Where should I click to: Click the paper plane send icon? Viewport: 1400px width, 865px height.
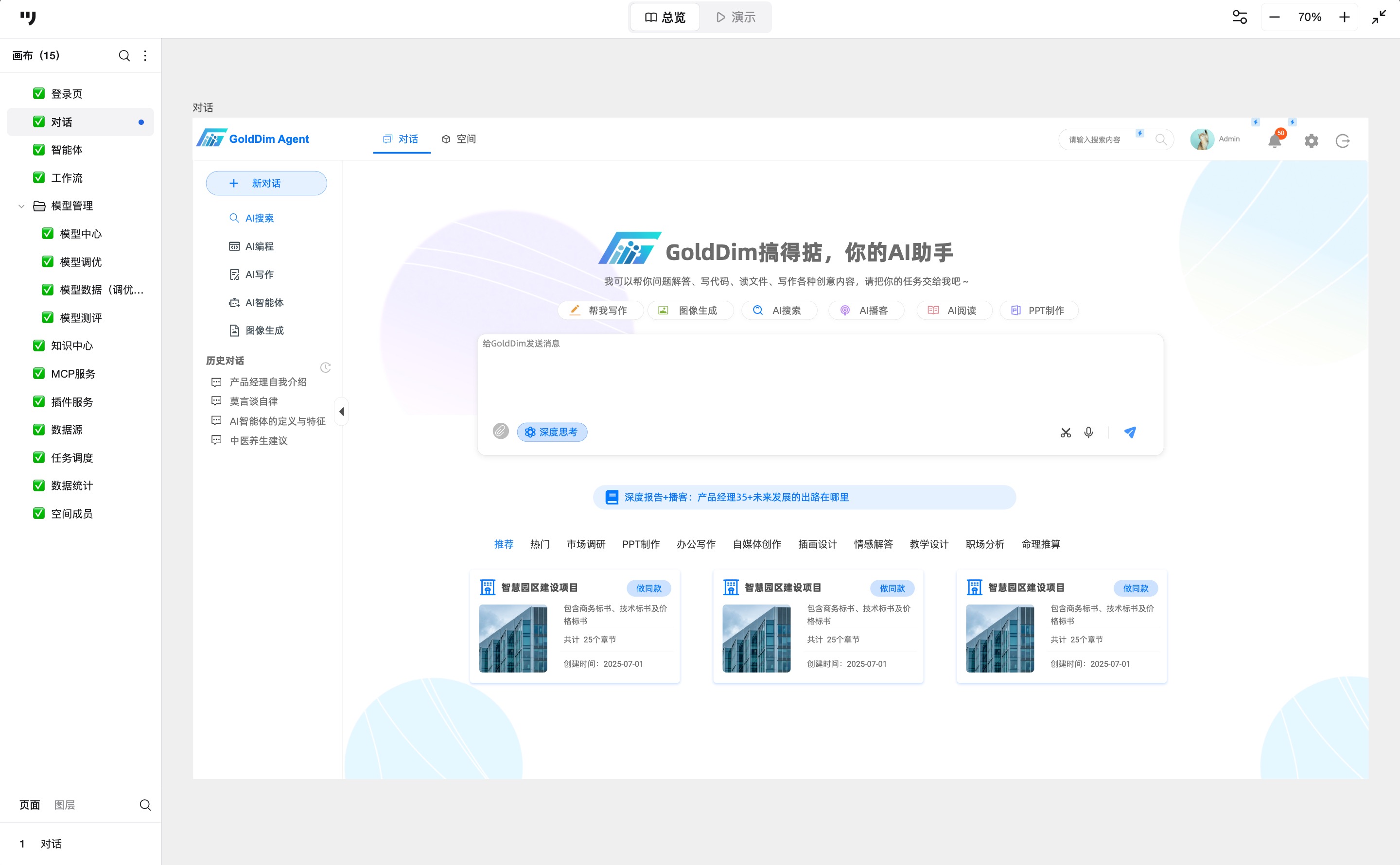1130,432
